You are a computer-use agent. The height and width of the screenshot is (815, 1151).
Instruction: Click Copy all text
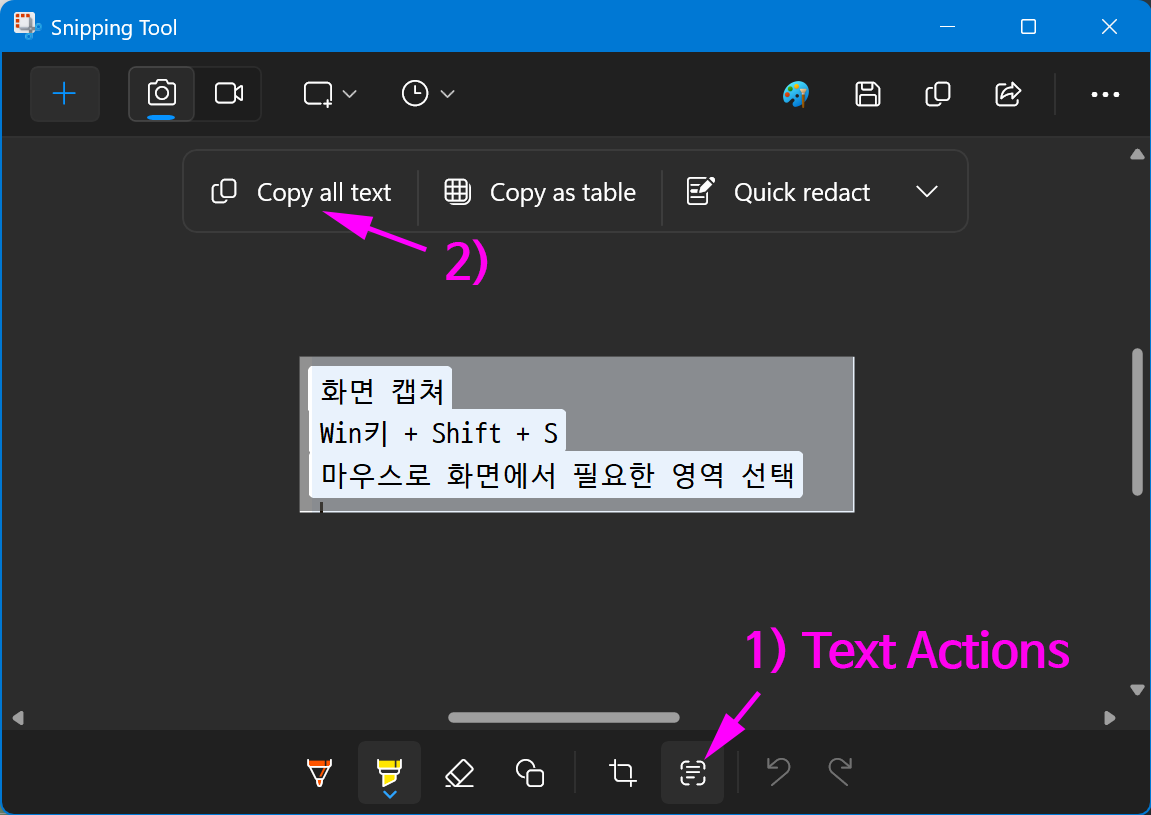point(301,192)
